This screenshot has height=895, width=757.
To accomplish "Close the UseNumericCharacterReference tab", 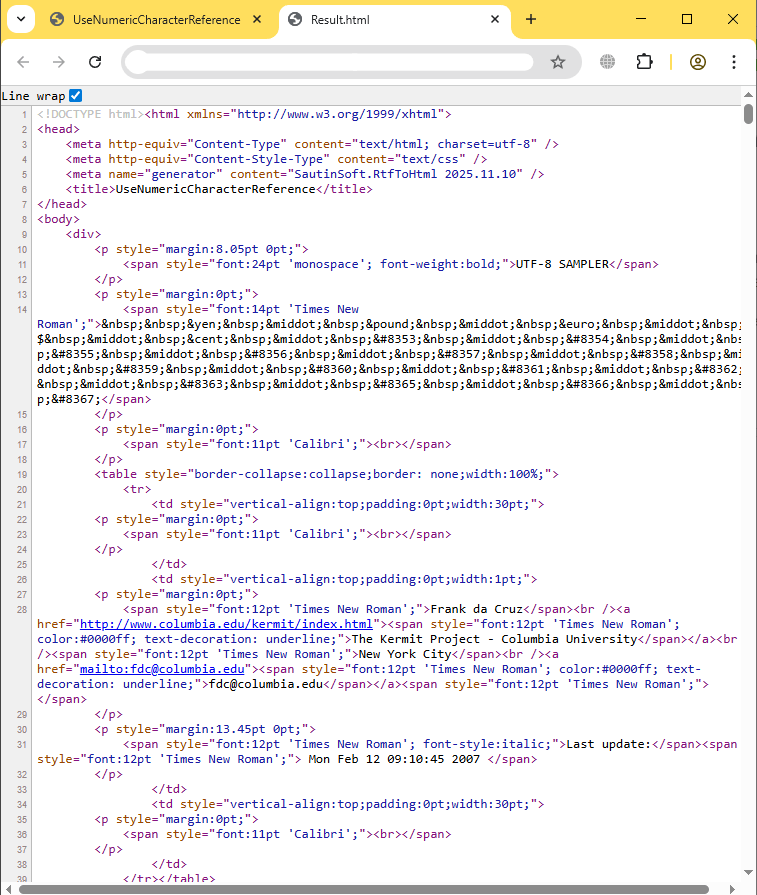I will (x=257, y=19).
